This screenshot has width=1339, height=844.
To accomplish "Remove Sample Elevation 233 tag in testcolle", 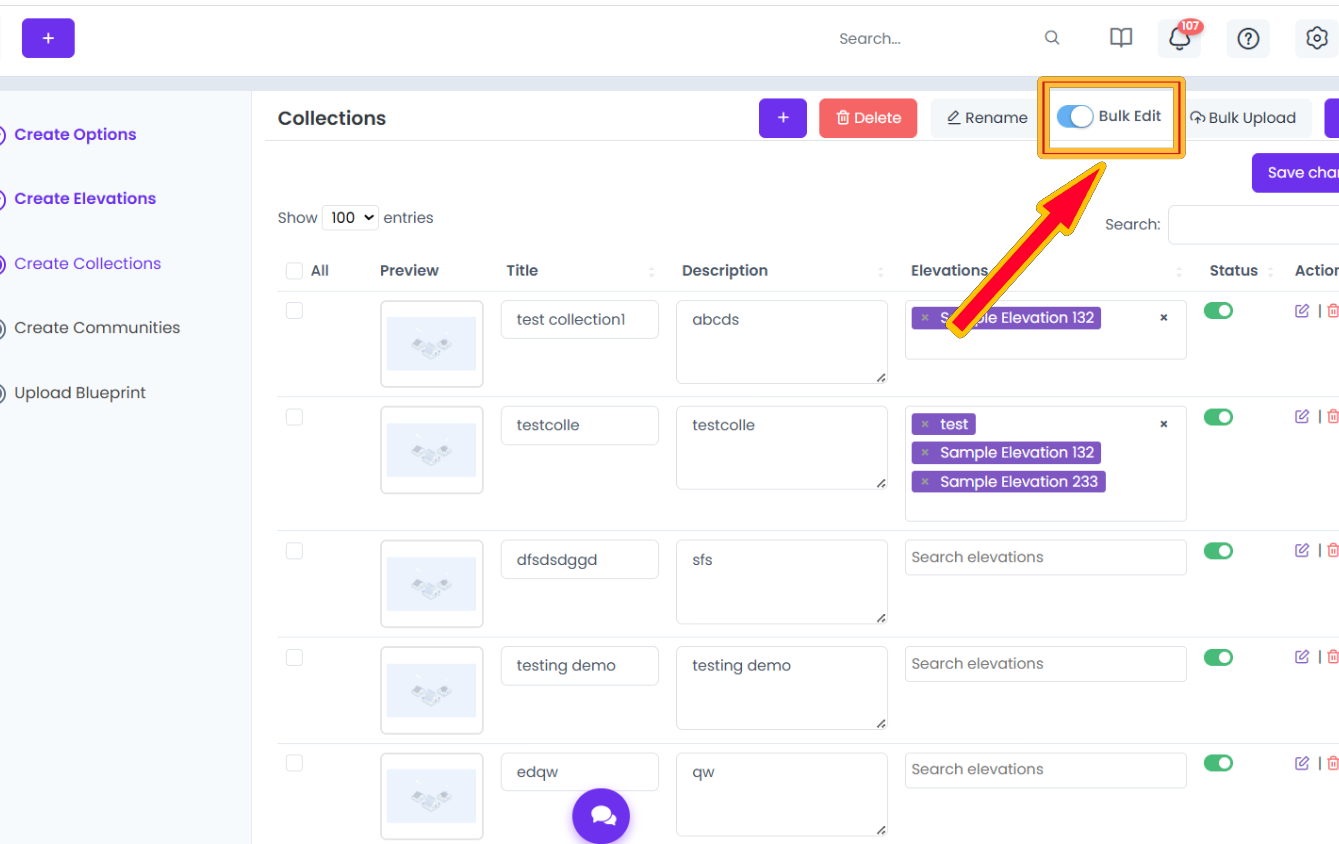I will (x=925, y=482).
